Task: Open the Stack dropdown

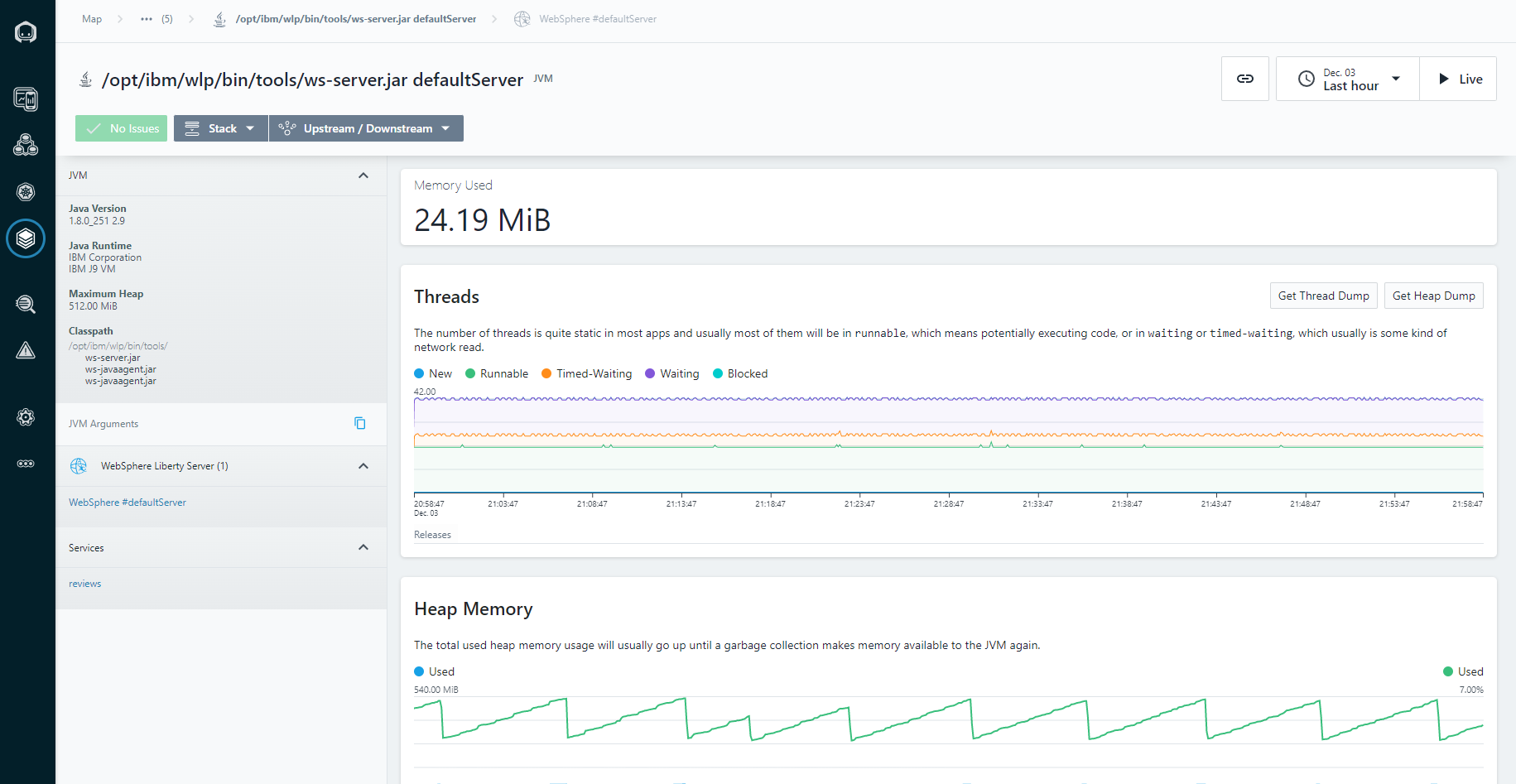Action: (220, 128)
